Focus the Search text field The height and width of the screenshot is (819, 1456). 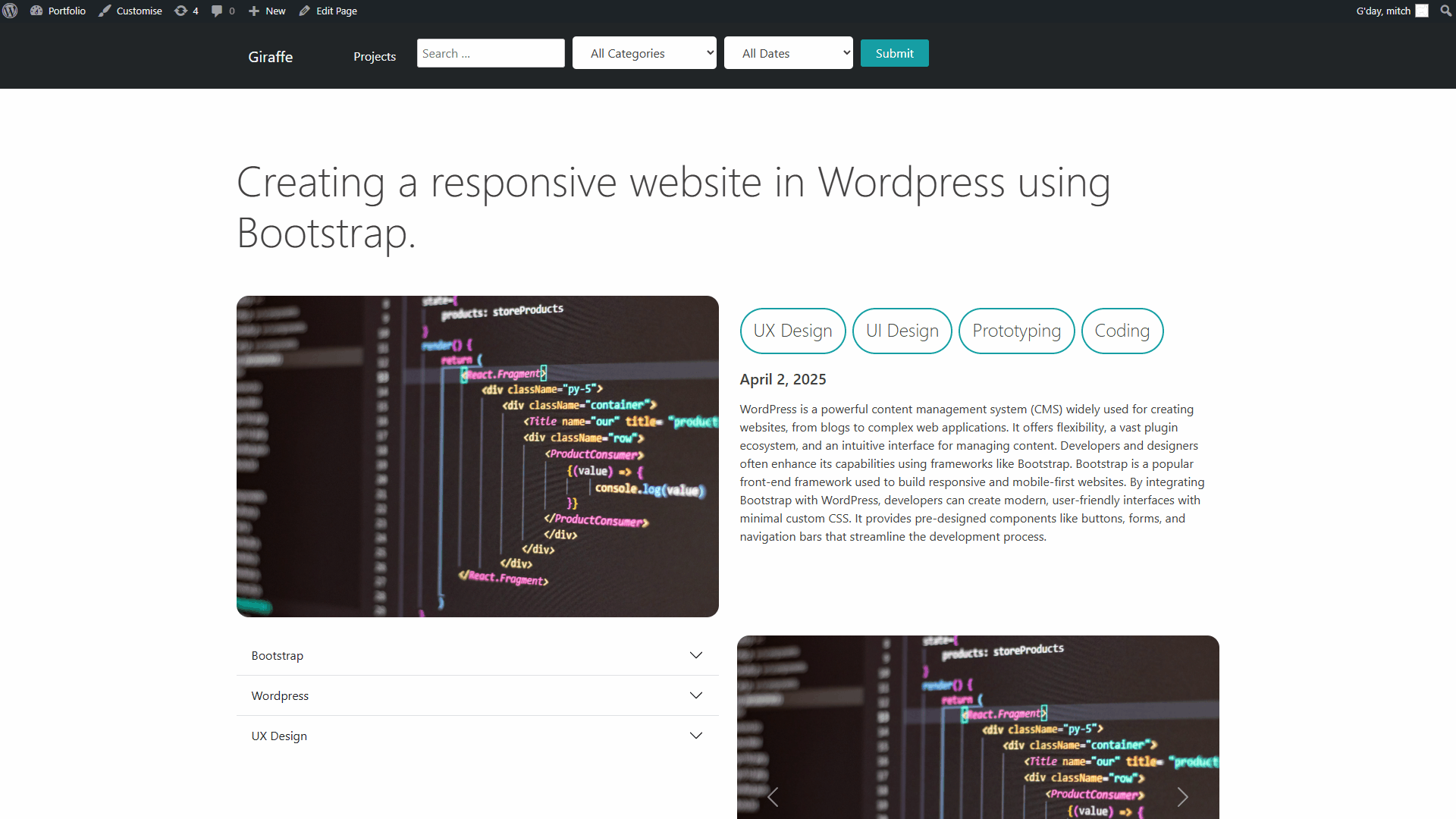491,53
